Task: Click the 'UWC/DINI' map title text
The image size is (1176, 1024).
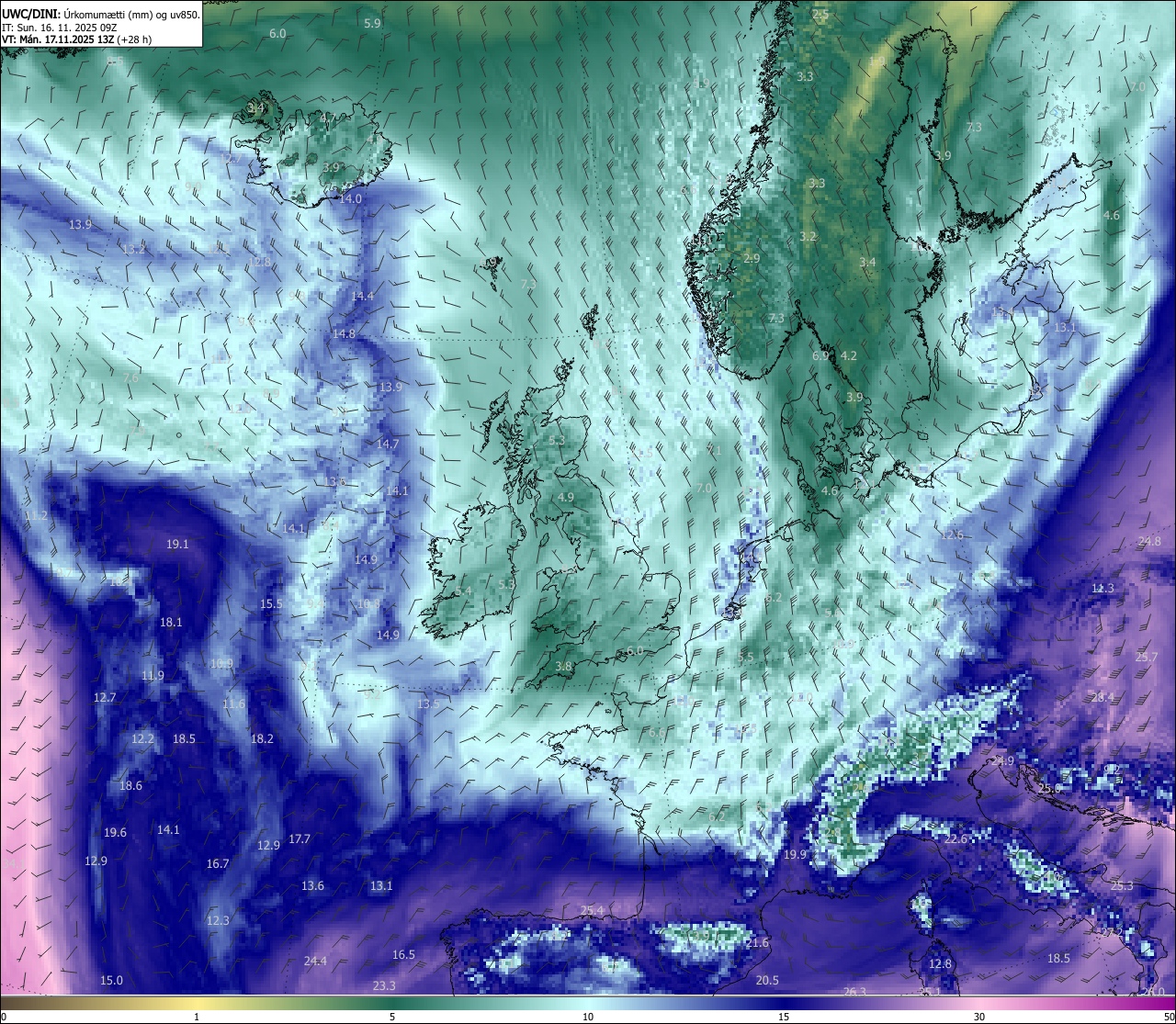Action: click(30, 14)
